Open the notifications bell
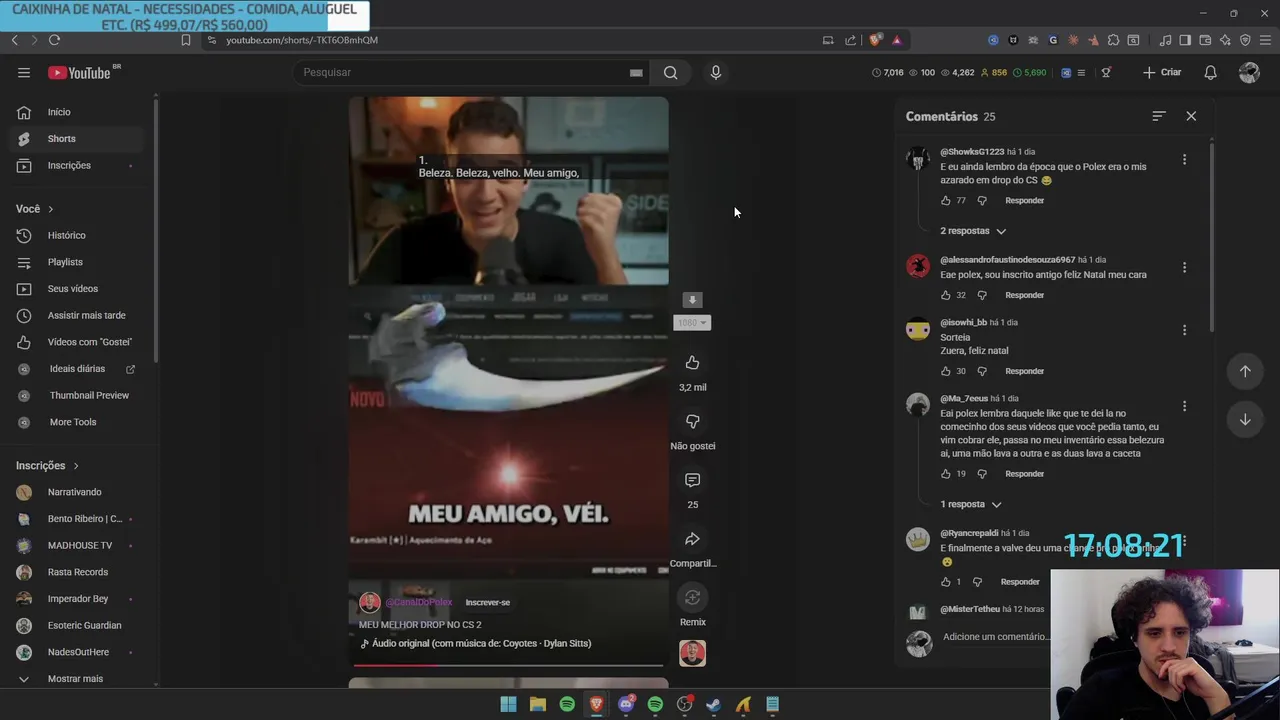The height and width of the screenshot is (720, 1280). (1210, 72)
